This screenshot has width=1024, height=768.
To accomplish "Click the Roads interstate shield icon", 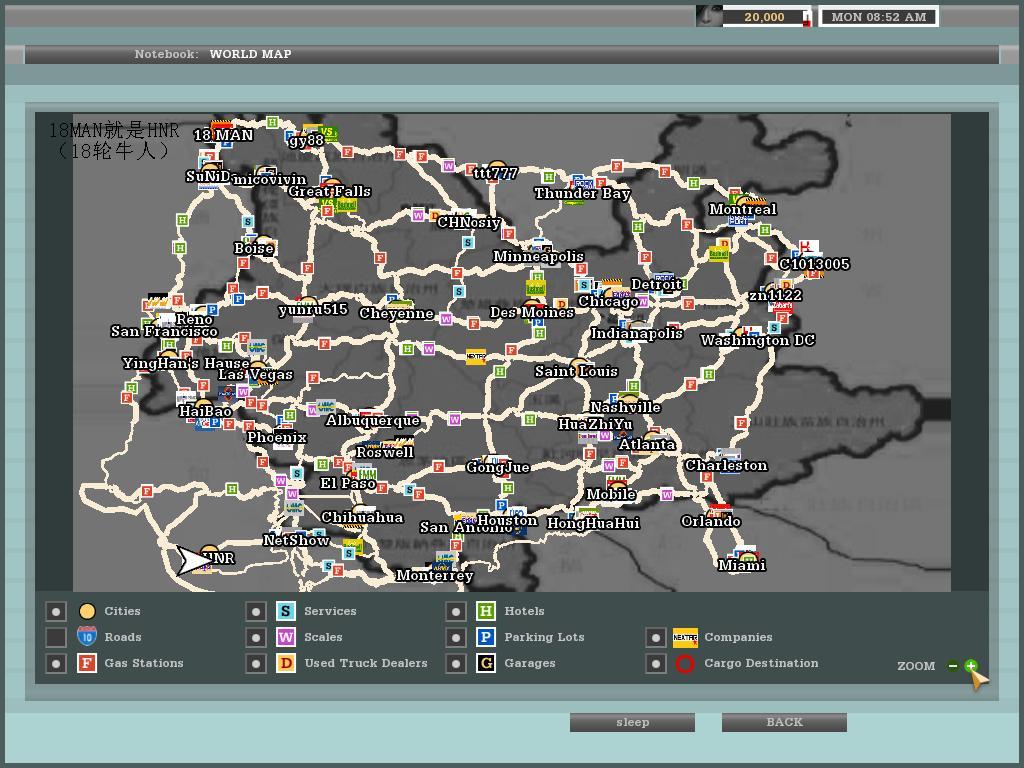I will (x=87, y=637).
